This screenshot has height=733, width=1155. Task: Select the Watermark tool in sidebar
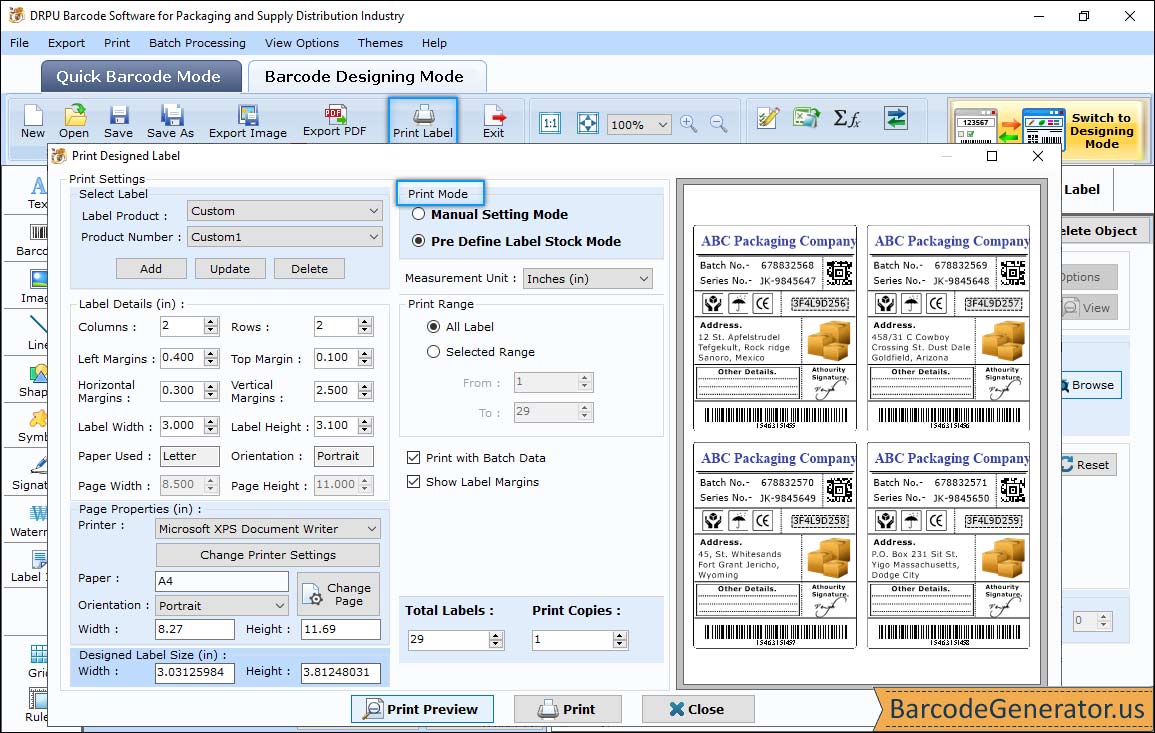coord(29,521)
